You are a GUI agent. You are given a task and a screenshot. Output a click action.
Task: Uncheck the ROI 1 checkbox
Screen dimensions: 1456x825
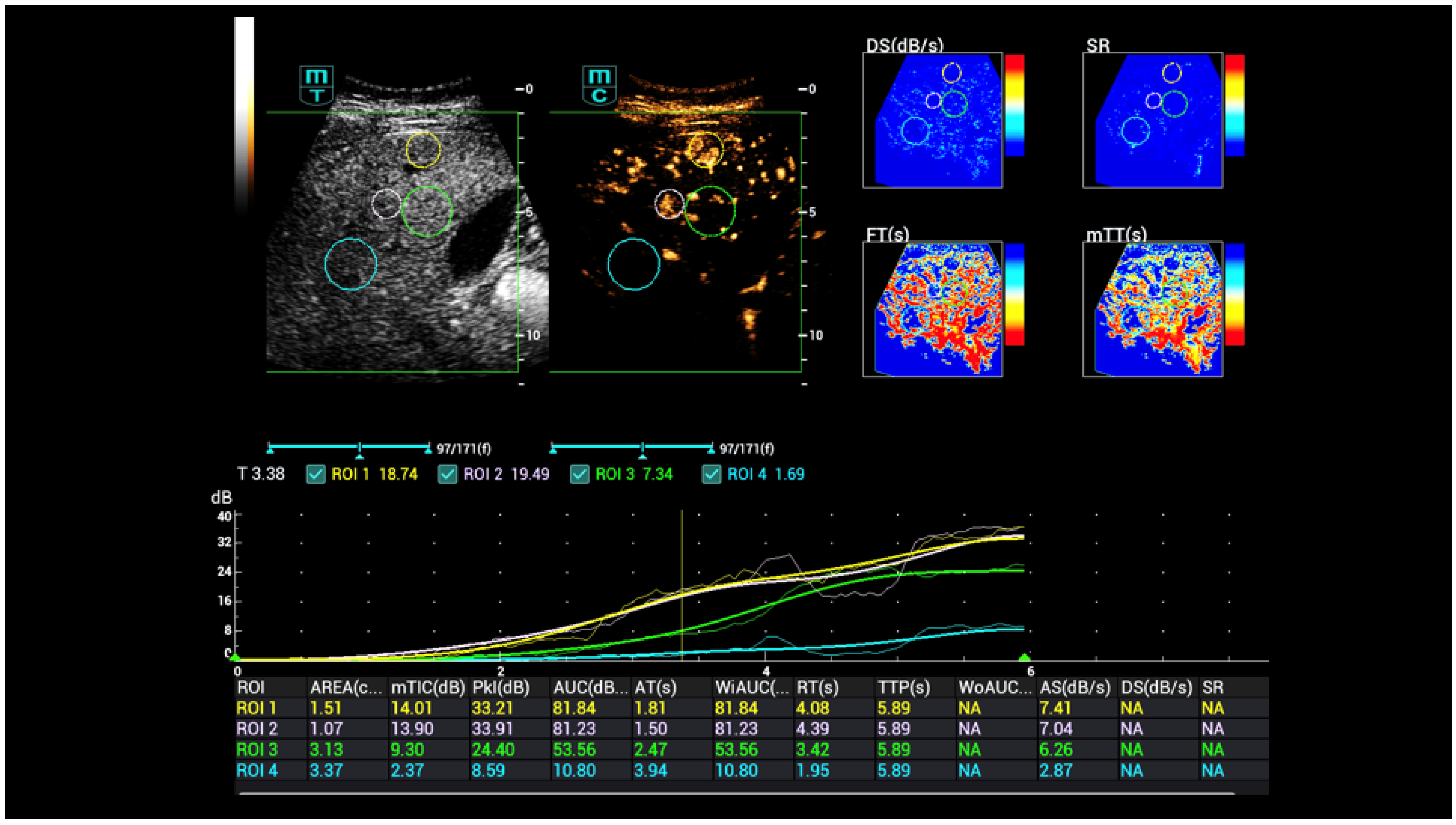[x=316, y=474]
